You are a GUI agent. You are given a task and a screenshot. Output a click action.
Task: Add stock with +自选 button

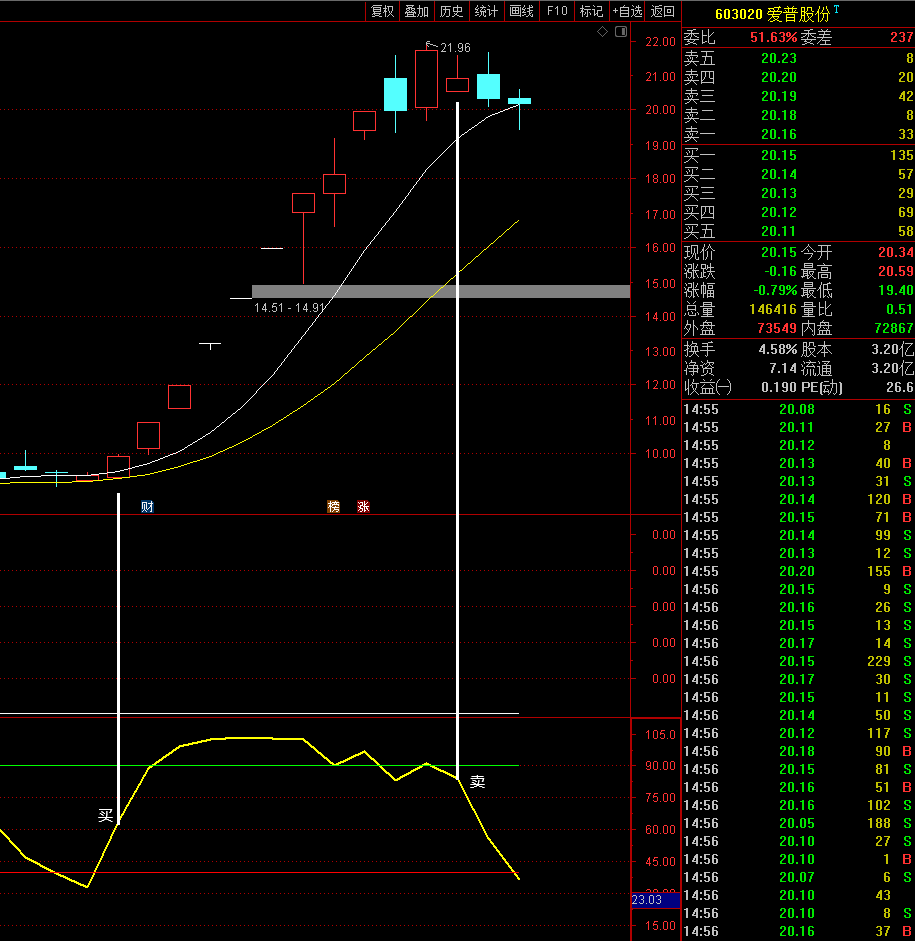pos(627,11)
